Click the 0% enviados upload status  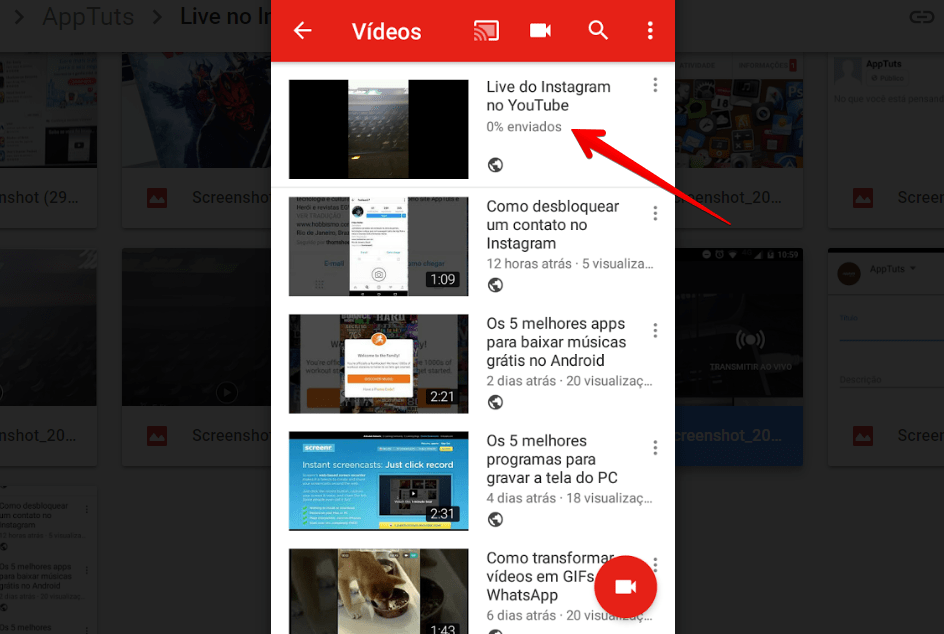coord(524,126)
